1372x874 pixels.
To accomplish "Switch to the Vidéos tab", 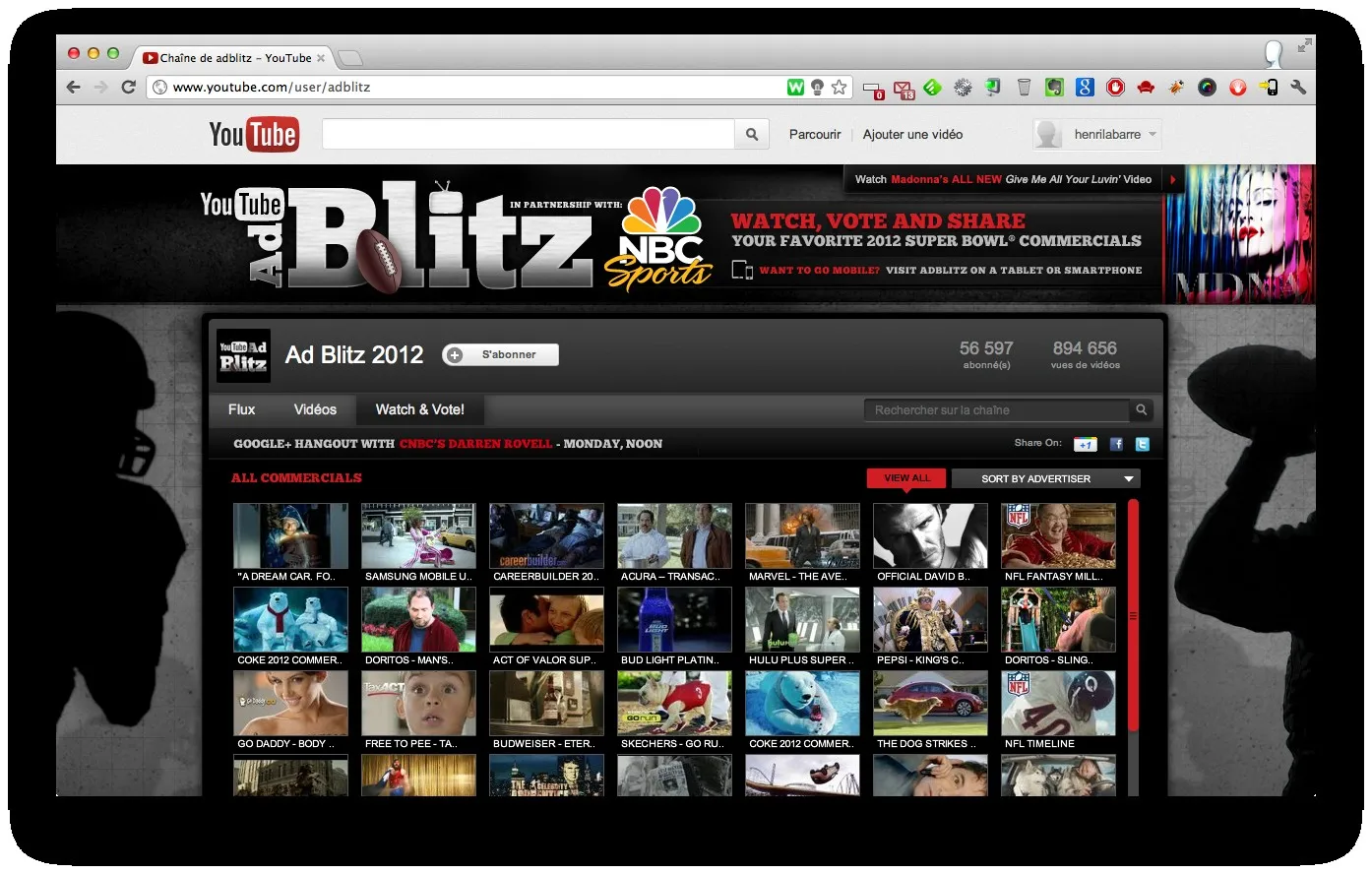I will (x=315, y=409).
